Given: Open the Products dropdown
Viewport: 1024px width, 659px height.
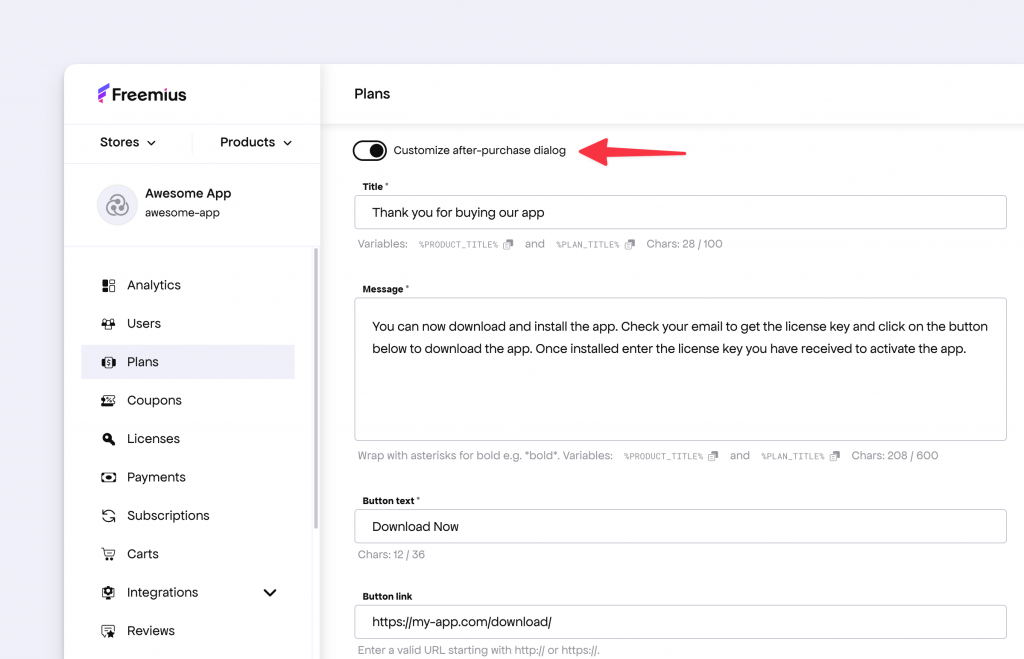Looking at the screenshot, I should [x=256, y=142].
